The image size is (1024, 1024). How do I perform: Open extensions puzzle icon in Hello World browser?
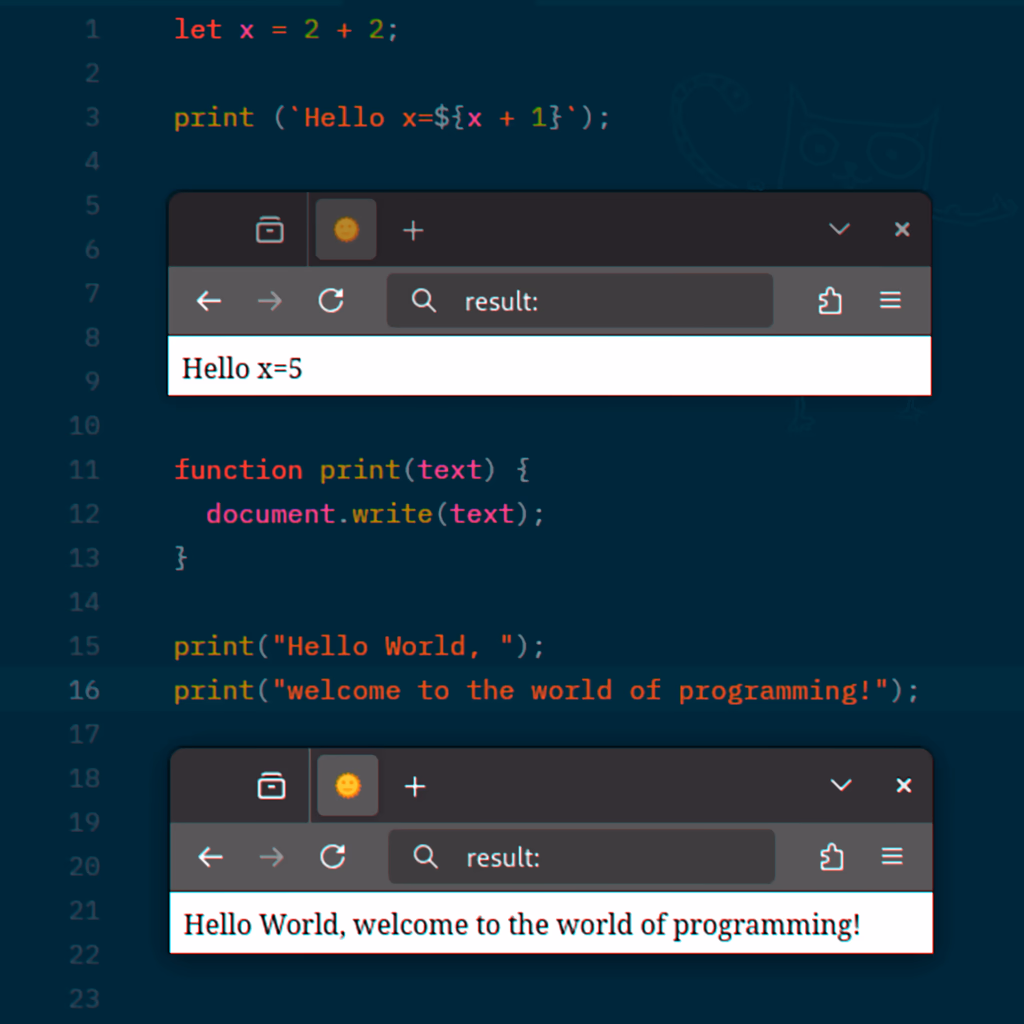click(831, 857)
